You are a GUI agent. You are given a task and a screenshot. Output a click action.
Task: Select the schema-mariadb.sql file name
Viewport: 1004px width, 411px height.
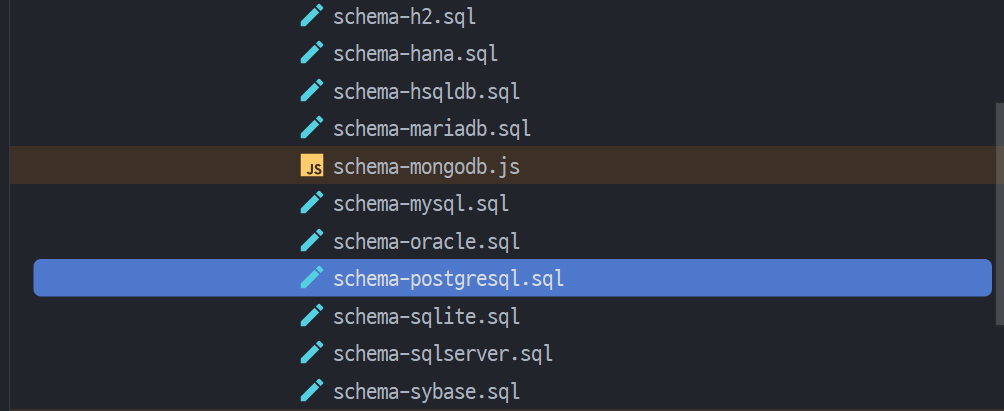point(431,128)
